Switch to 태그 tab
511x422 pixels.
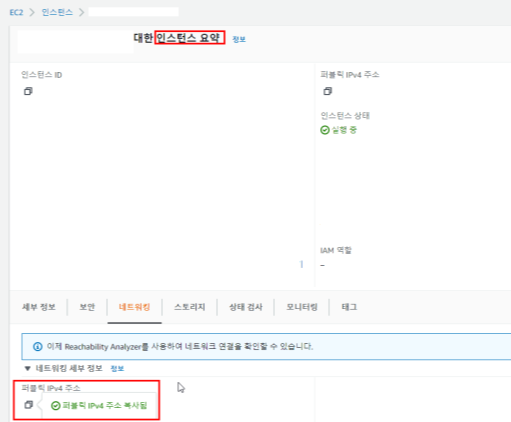(x=349, y=307)
